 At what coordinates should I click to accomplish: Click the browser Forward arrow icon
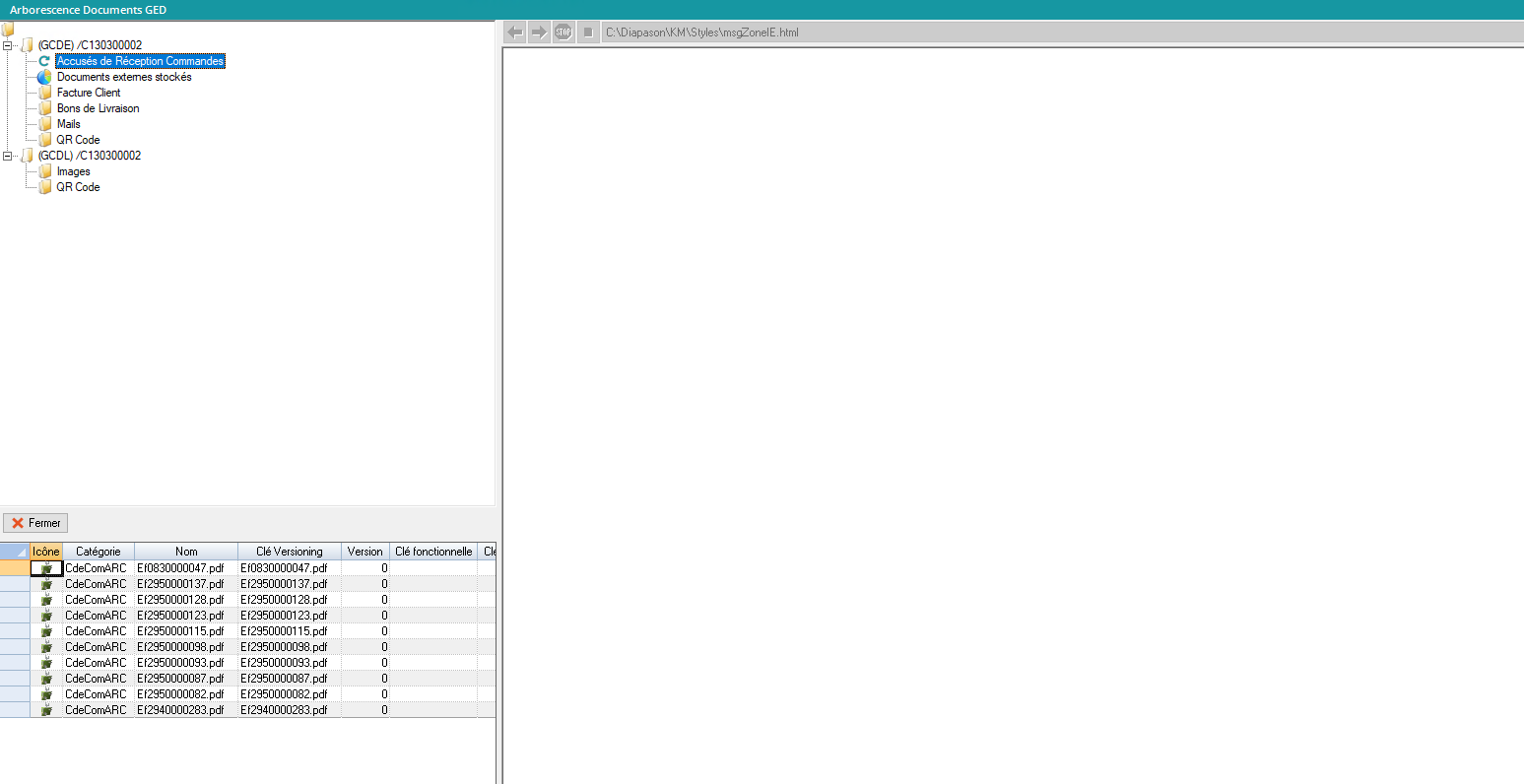click(x=539, y=33)
